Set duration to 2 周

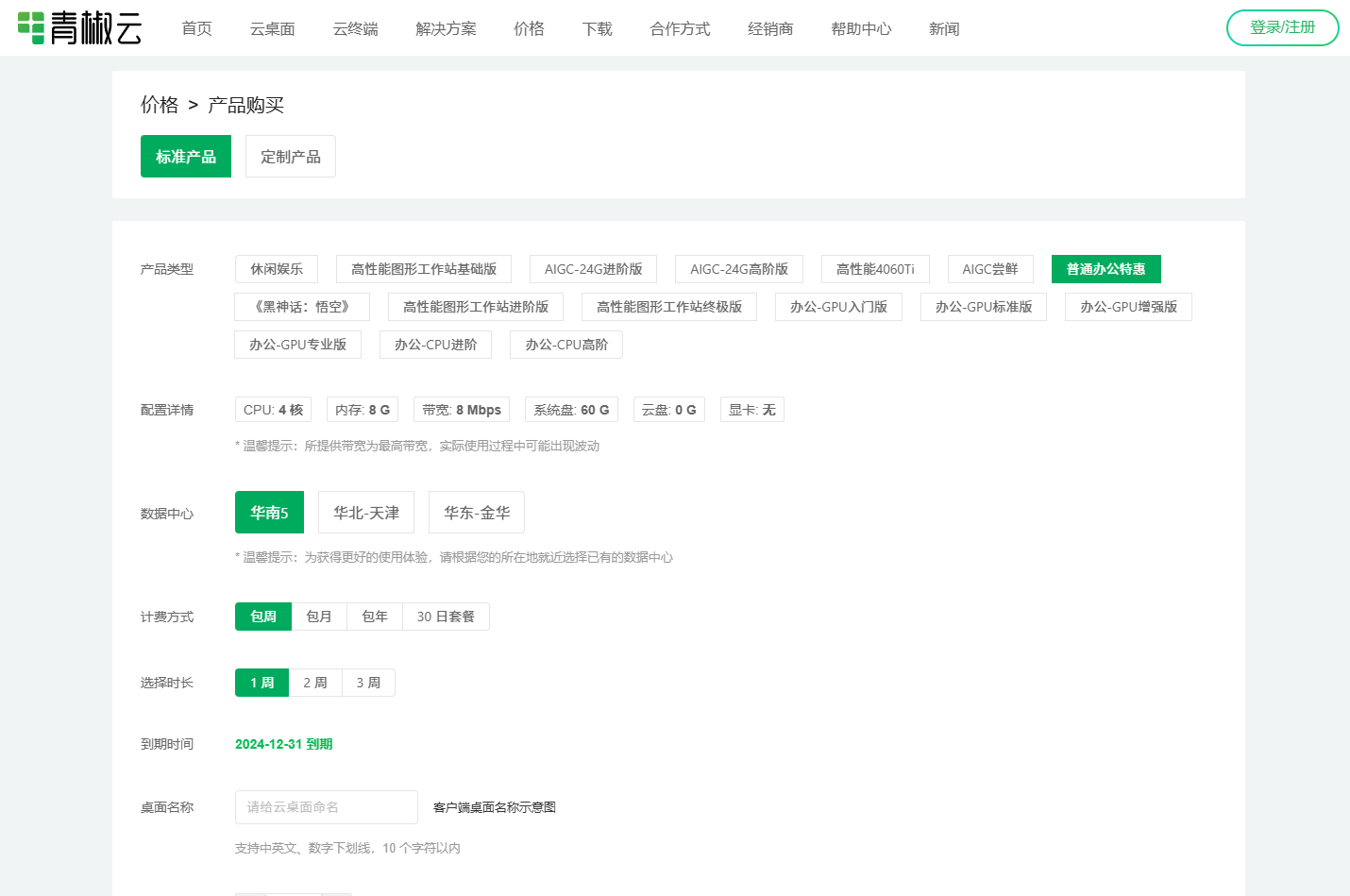(315, 683)
